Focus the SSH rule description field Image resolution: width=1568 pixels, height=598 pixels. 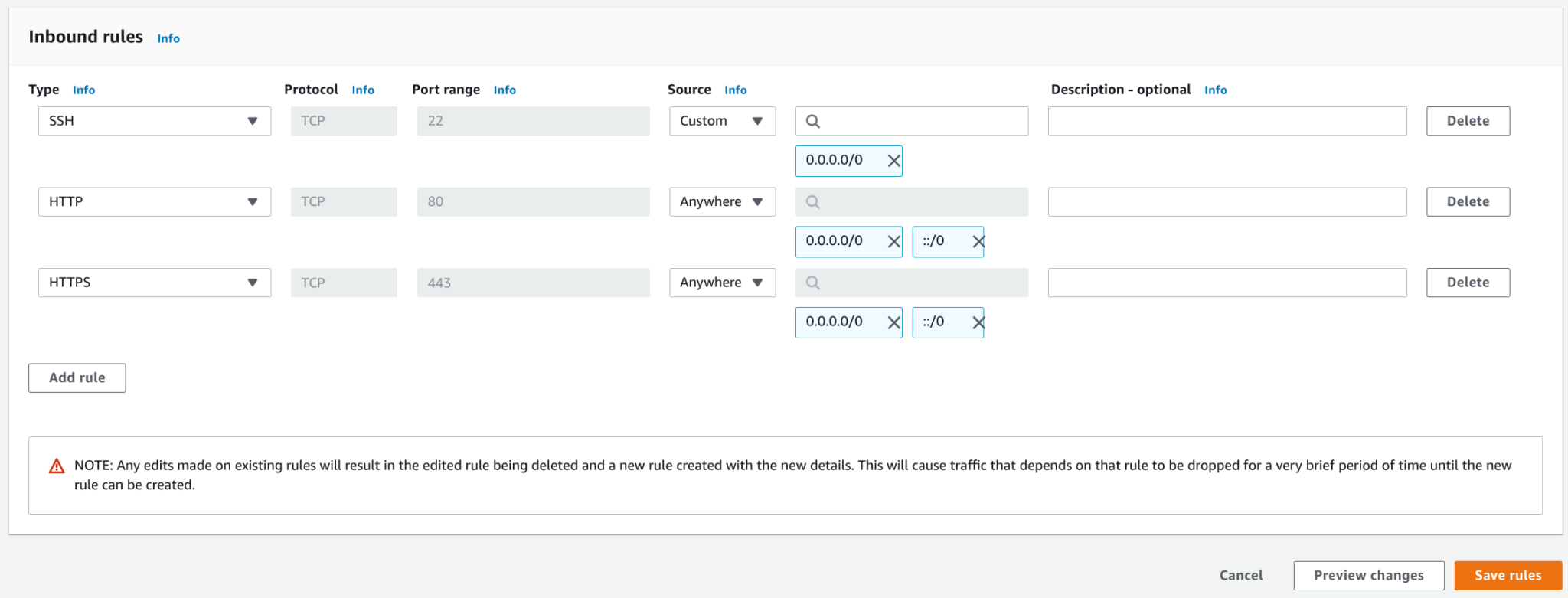coord(1227,121)
